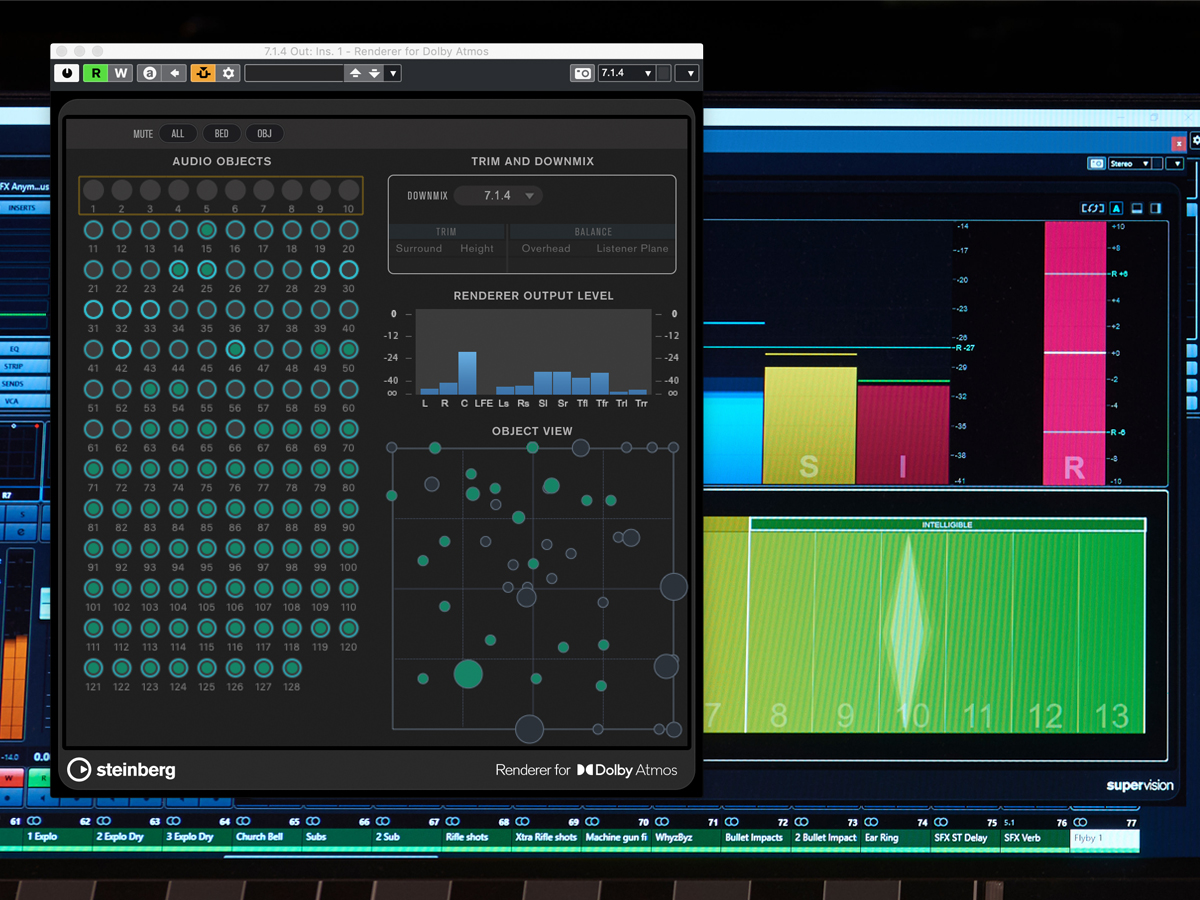Open the Downmix 7.1.4 dropdown
Screen dimensions: 1200x900
tap(498, 195)
